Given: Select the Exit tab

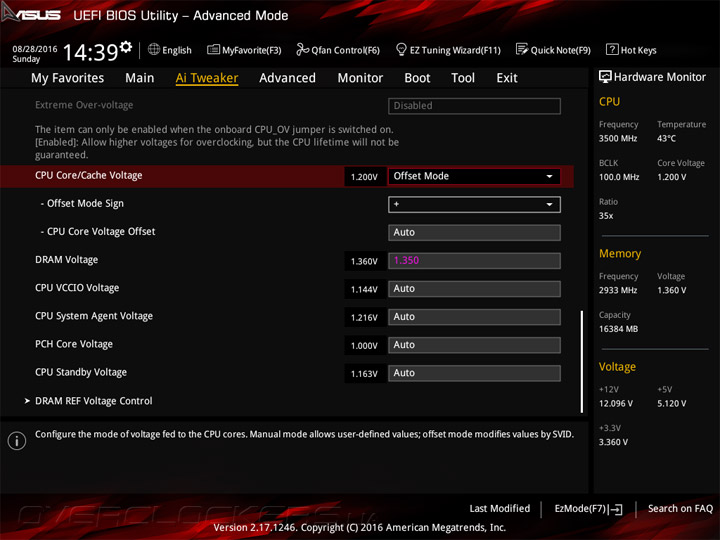Looking at the screenshot, I should pyautogui.click(x=507, y=78).
